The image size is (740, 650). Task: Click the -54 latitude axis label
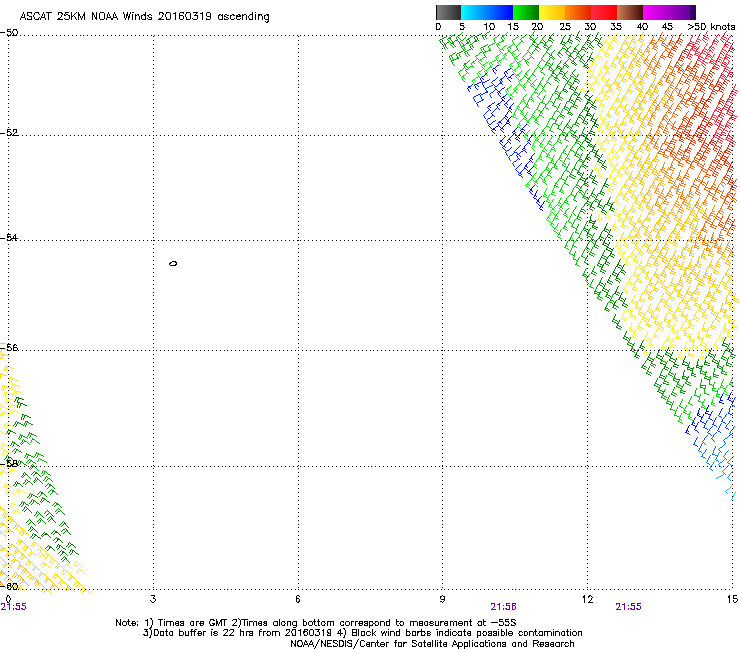[x=9, y=237]
